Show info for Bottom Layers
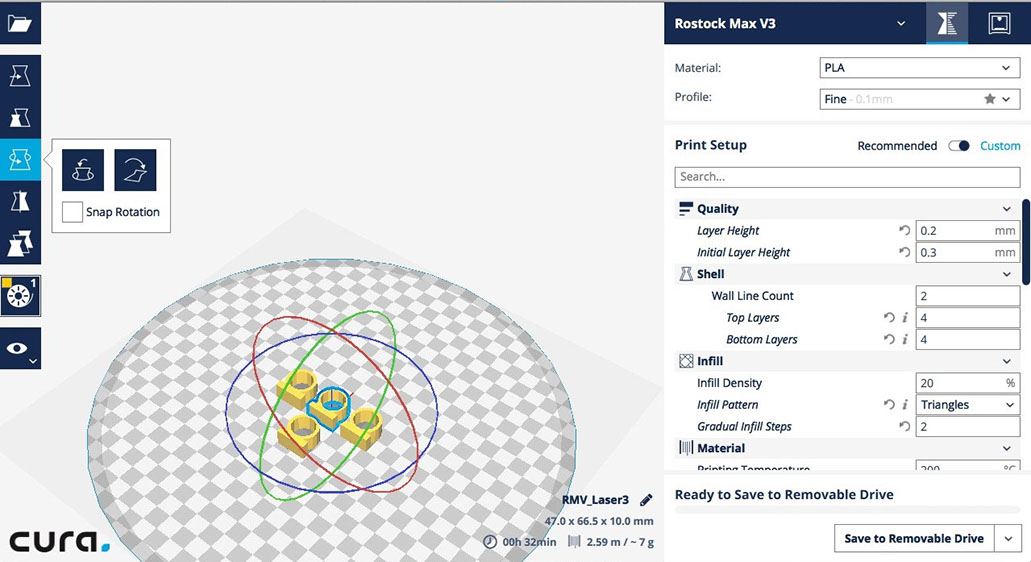The image size is (1031, 562). pyautogui.click(x=905, y=339)
